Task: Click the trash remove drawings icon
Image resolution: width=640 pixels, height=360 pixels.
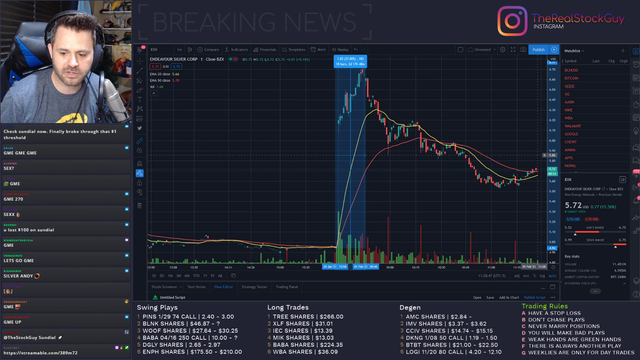Action: coord(140,205)
